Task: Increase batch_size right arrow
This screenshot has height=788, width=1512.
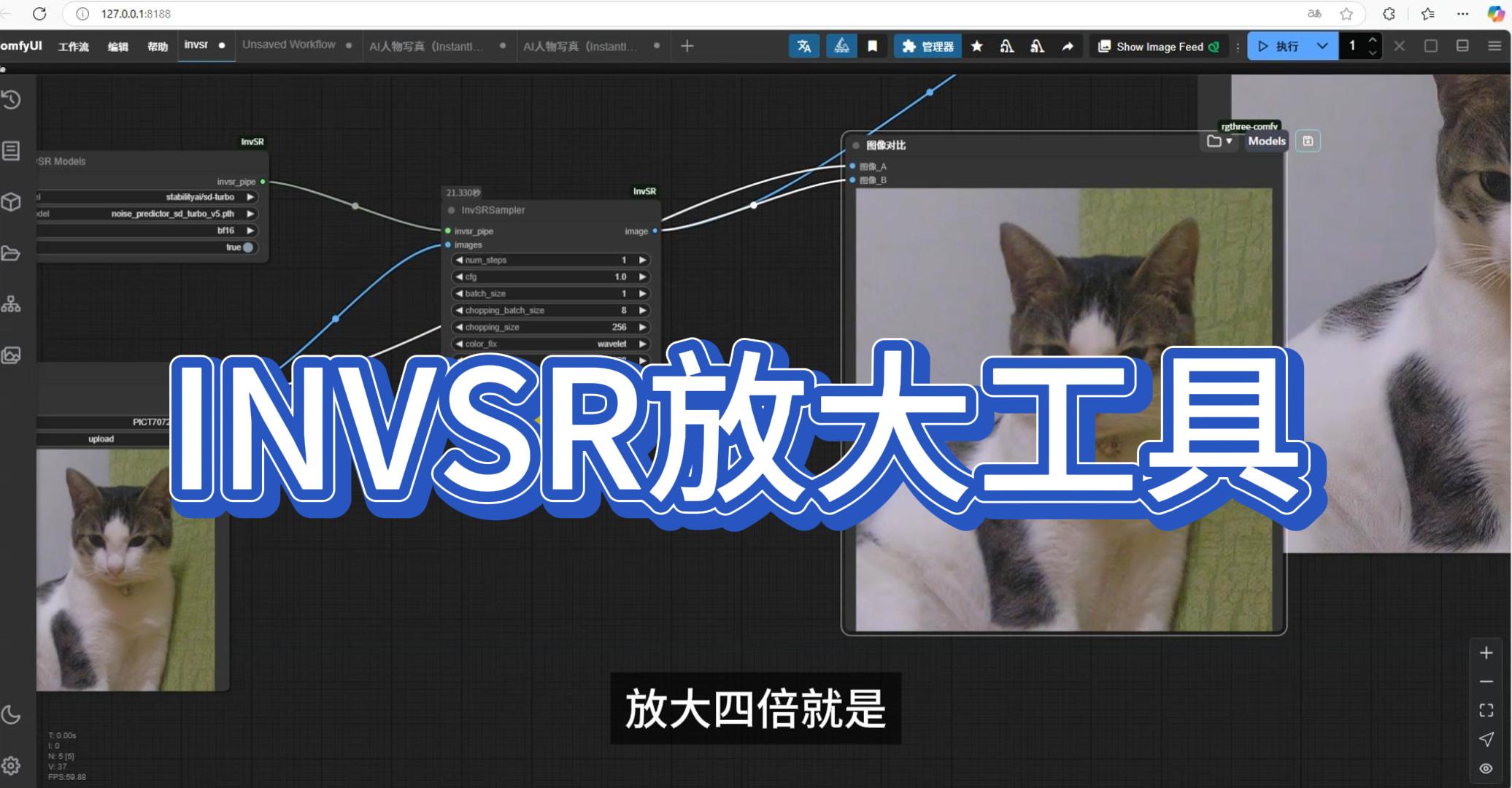Action: tap(642, 293)
